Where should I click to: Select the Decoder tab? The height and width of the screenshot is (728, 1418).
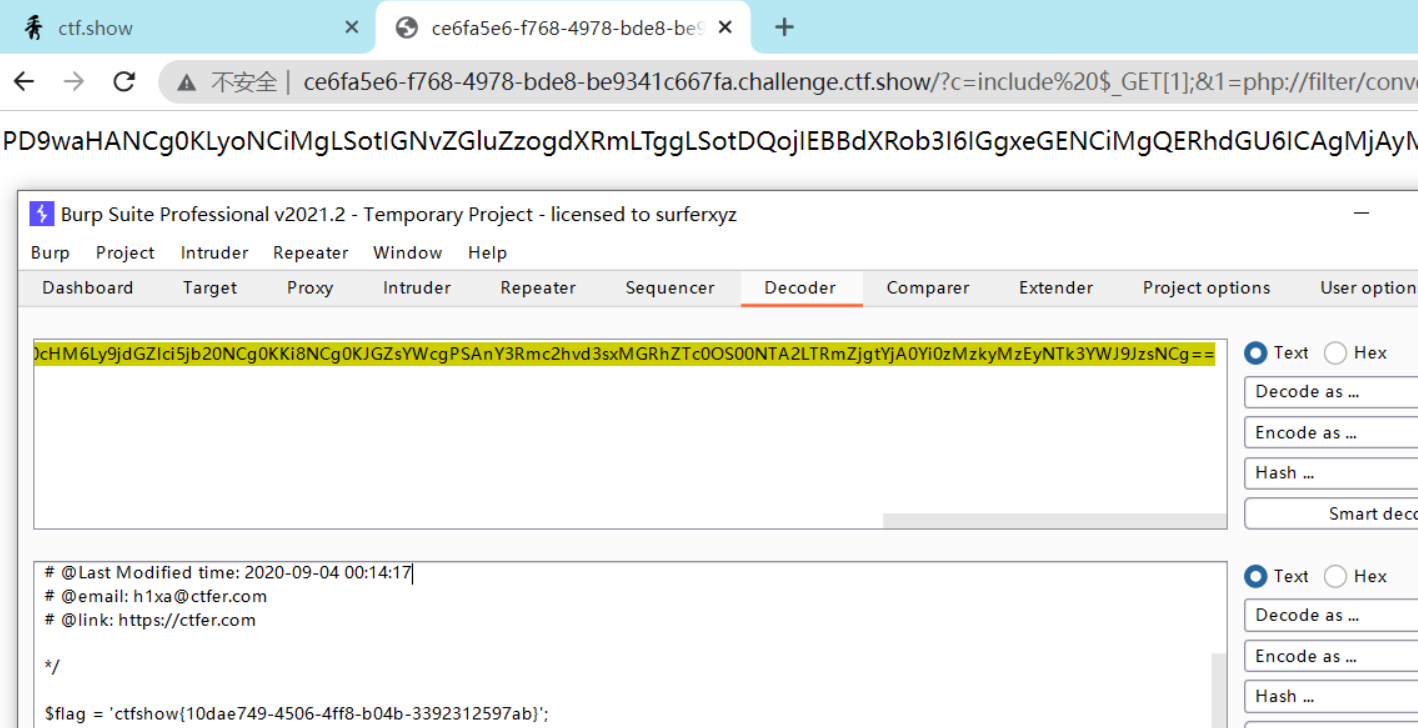(x=800, y=288)
